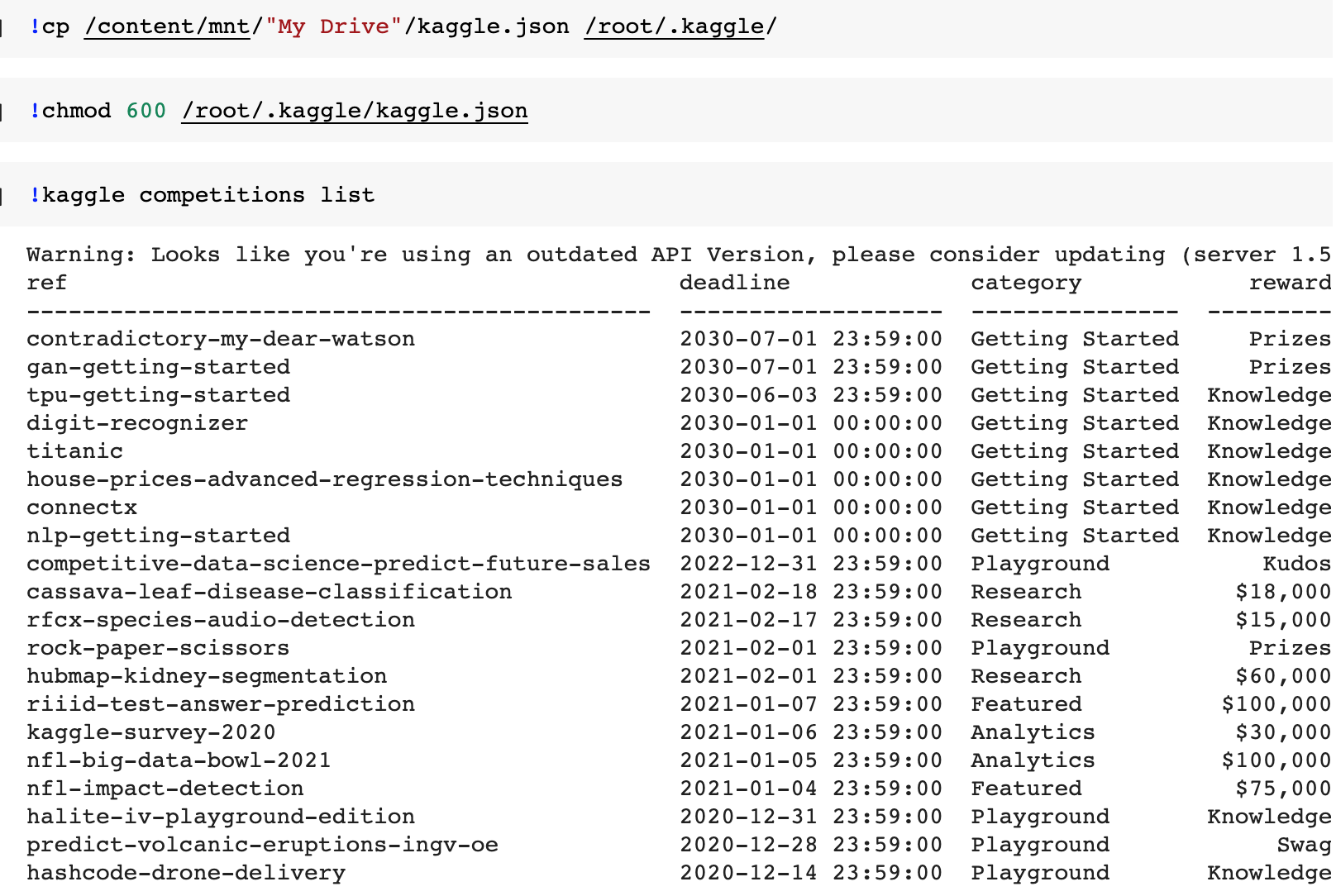The height and width of the screenshot is (896, 1336).
Task: Click deadline 2021-01-06 23:59:00
Action: 811,732
